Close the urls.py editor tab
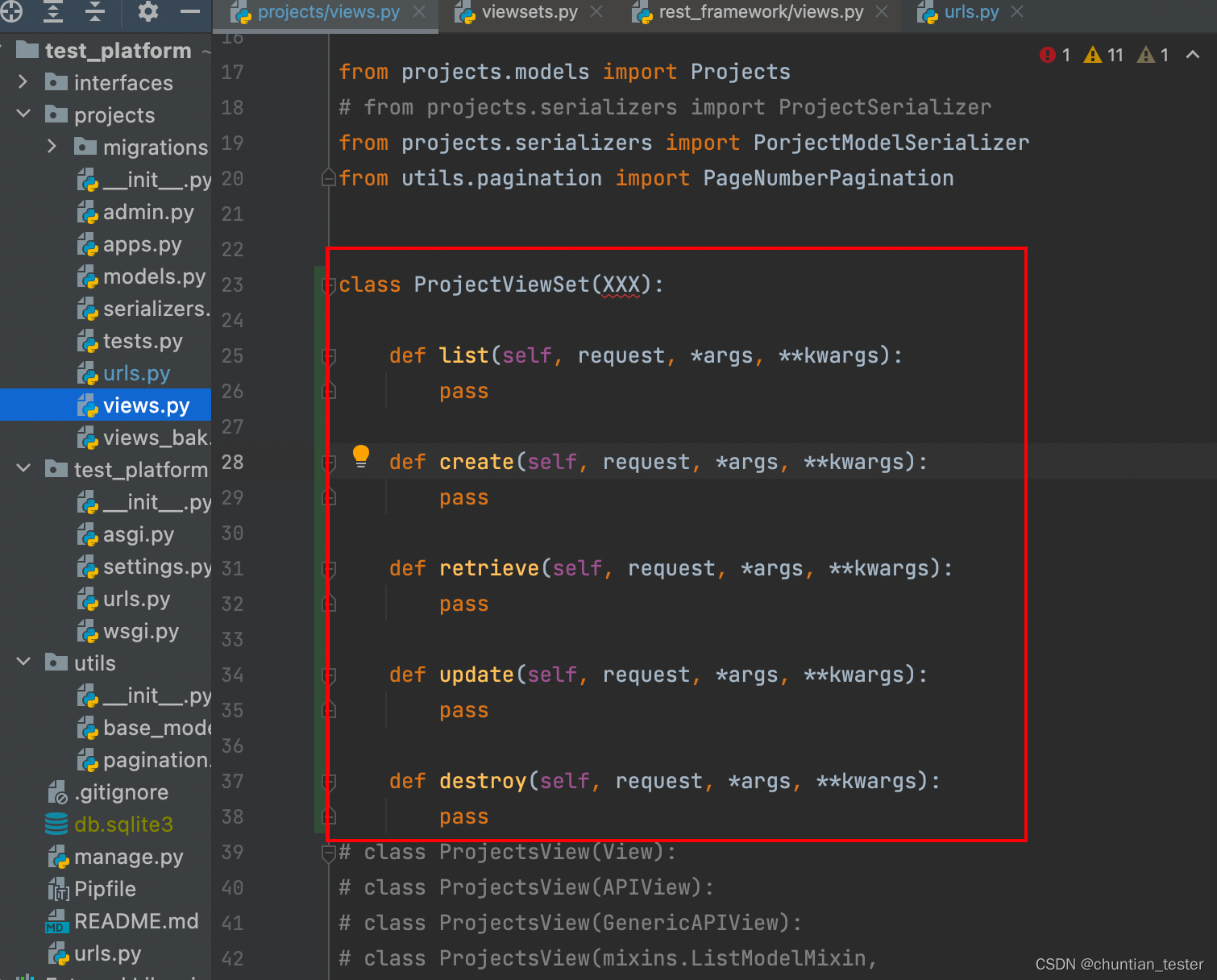The image size is (1217, 980). [x=1017, y=12]
